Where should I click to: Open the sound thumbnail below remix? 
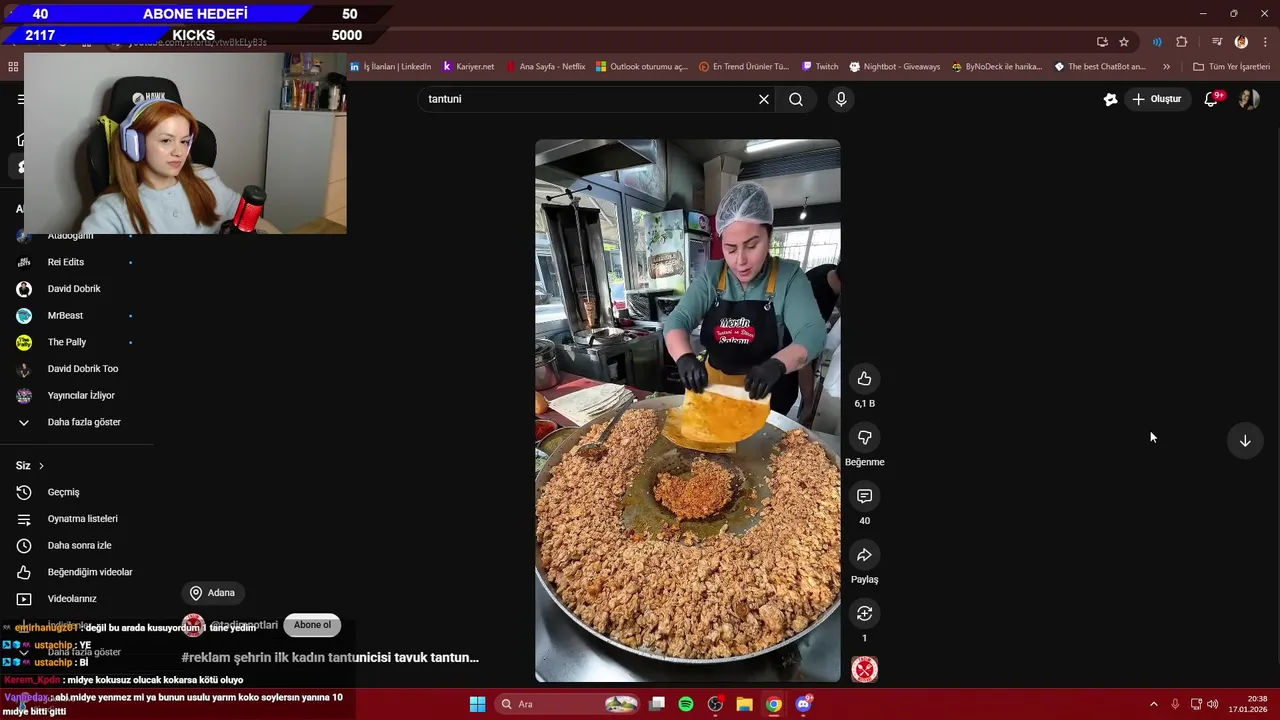coord(864,670)
